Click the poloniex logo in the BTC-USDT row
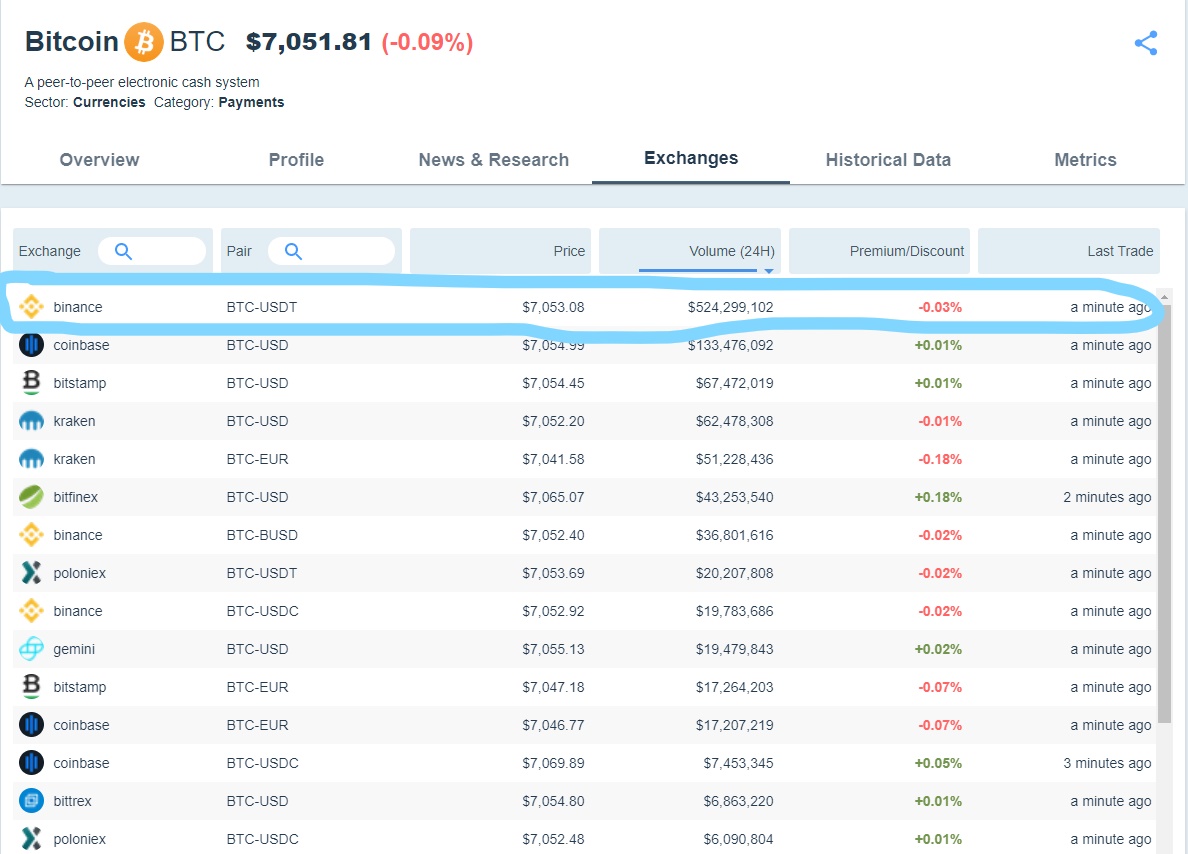The image size is (1188, 854). tap(31, 573)
